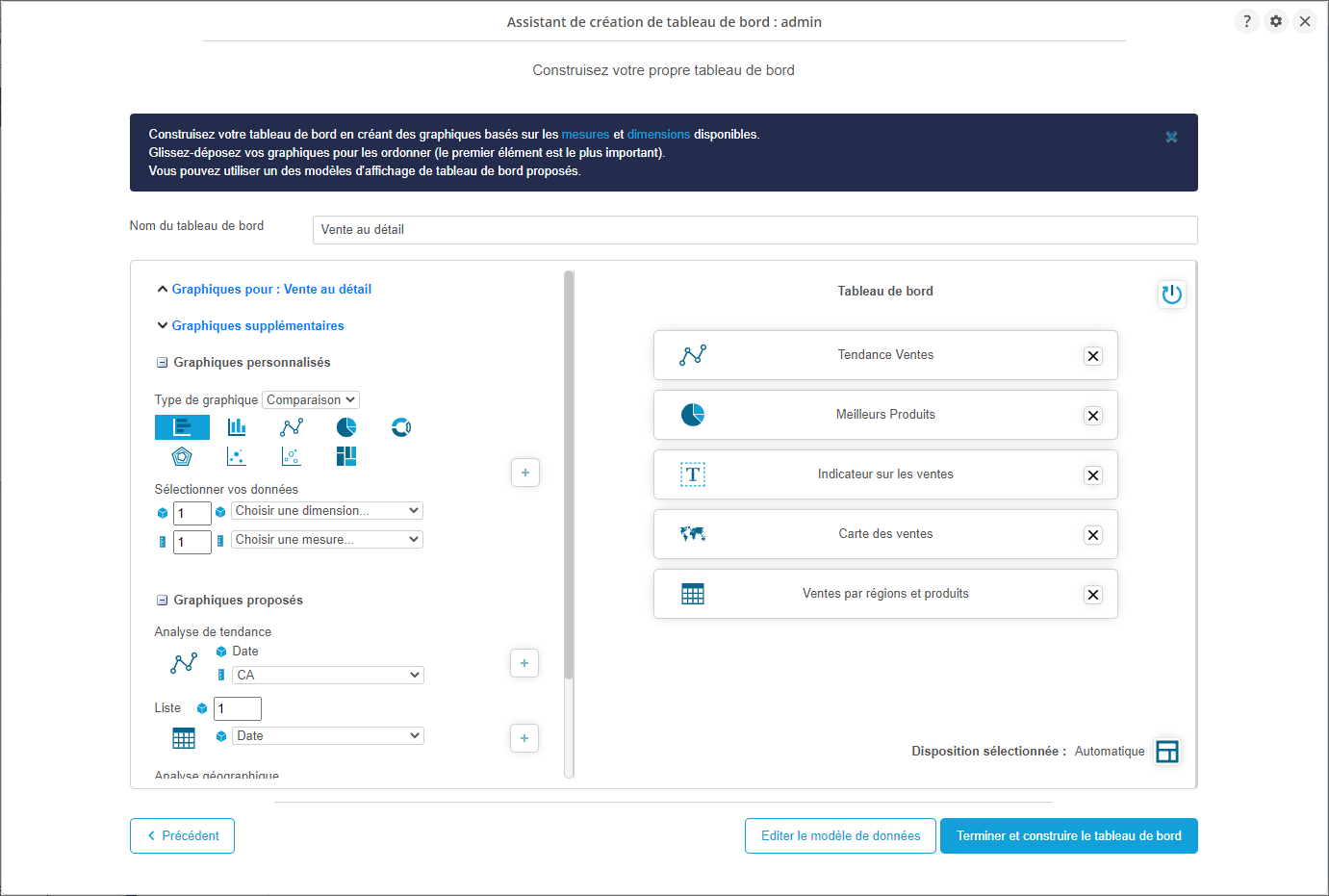The image size is (1329, 896).
Task: Open Type de graphique Comparaison dropdown
Action: 311,399
